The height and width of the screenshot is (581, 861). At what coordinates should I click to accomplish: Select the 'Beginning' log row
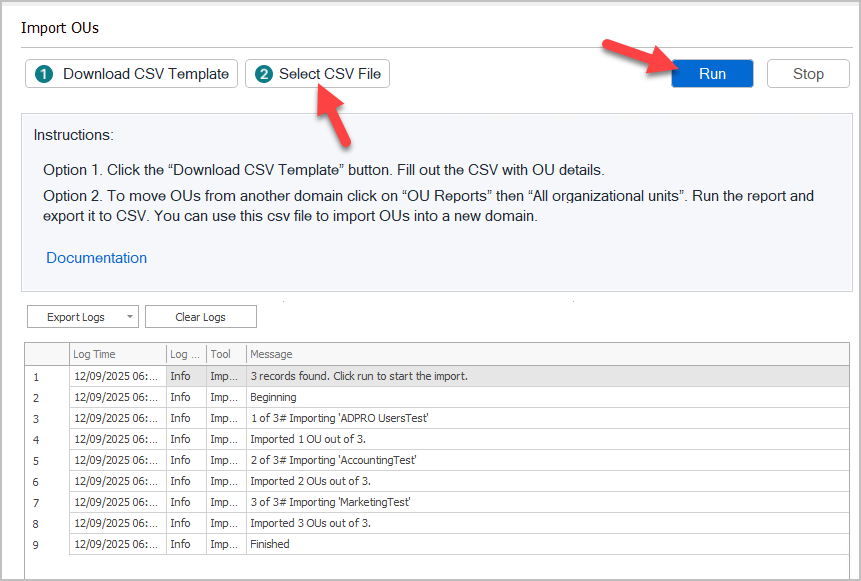point(273,397)
